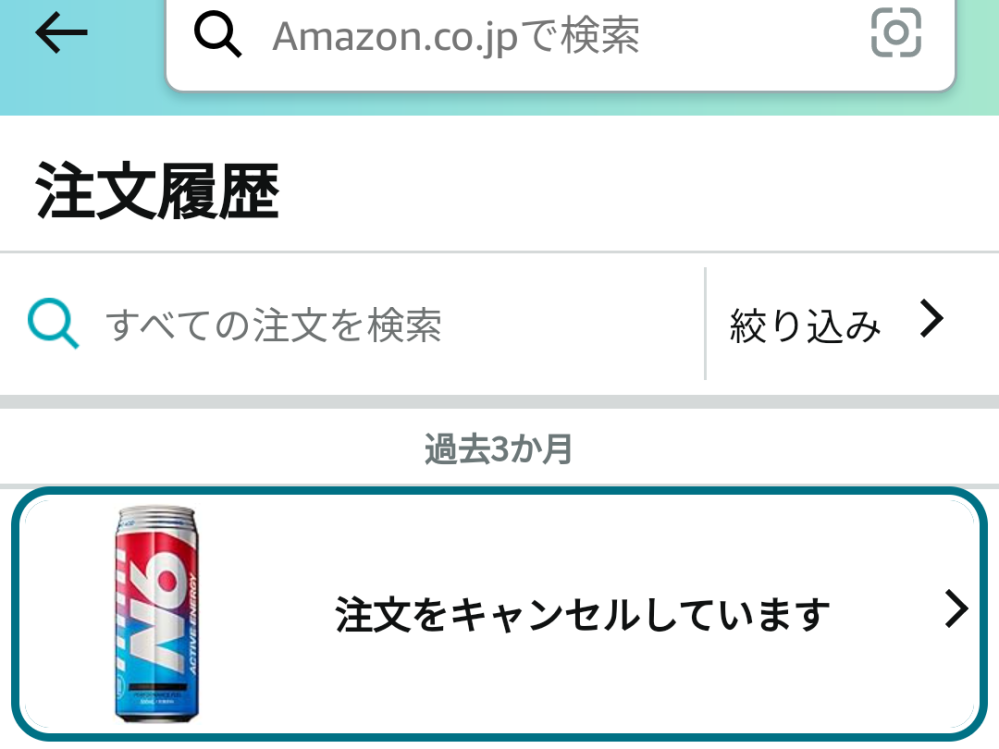Click the arrow icon beside 絞り込み
Viewport: 999px width, 749px height.
[932, 319]
